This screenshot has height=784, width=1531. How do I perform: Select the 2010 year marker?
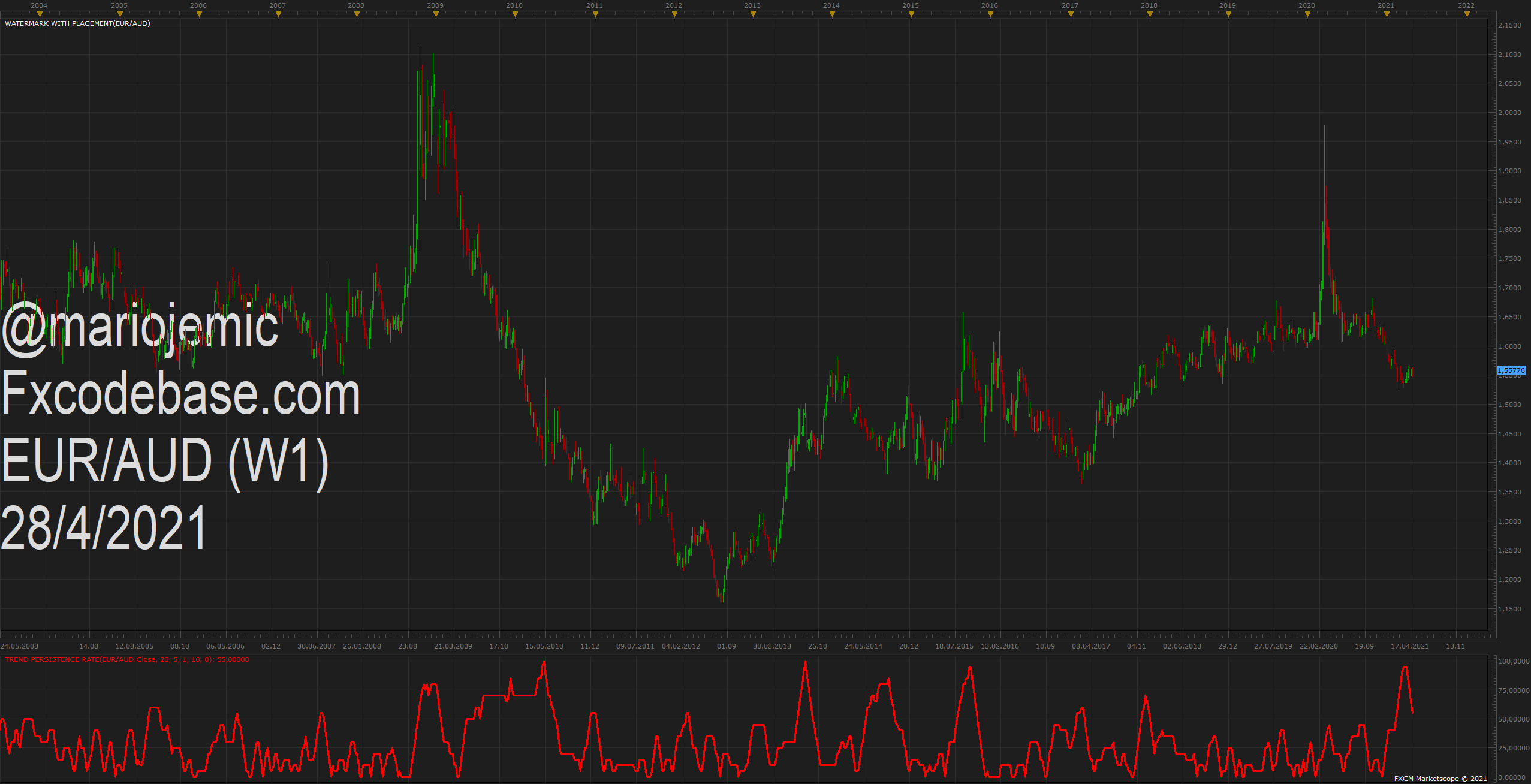point(514,5)
